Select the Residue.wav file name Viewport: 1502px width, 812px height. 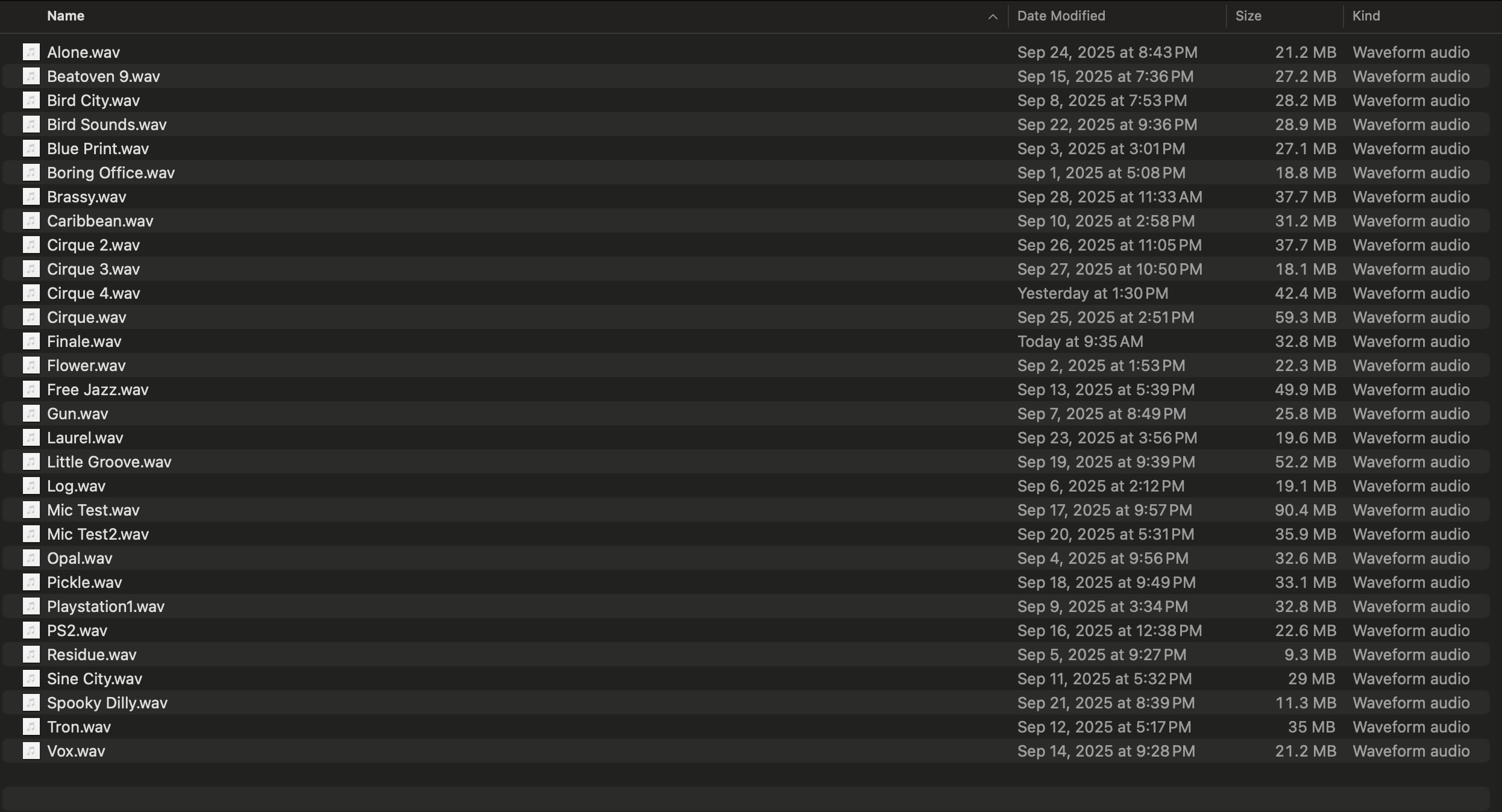[92, 655]
